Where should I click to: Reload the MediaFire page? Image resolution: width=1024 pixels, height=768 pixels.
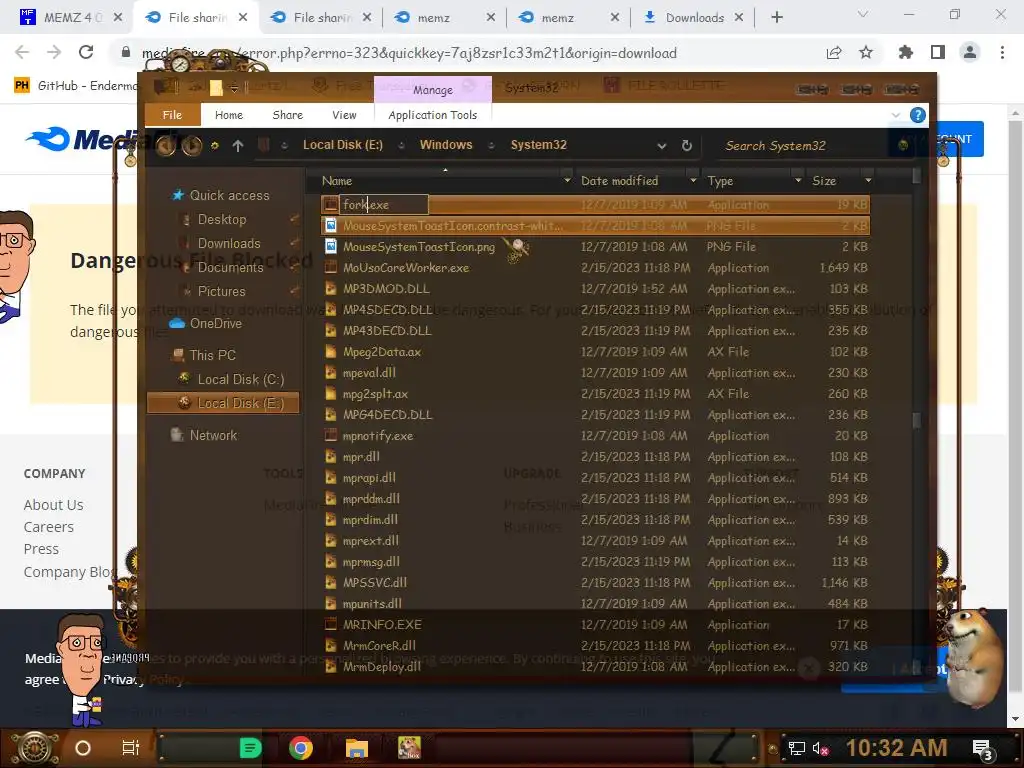[x=86, y=53]
